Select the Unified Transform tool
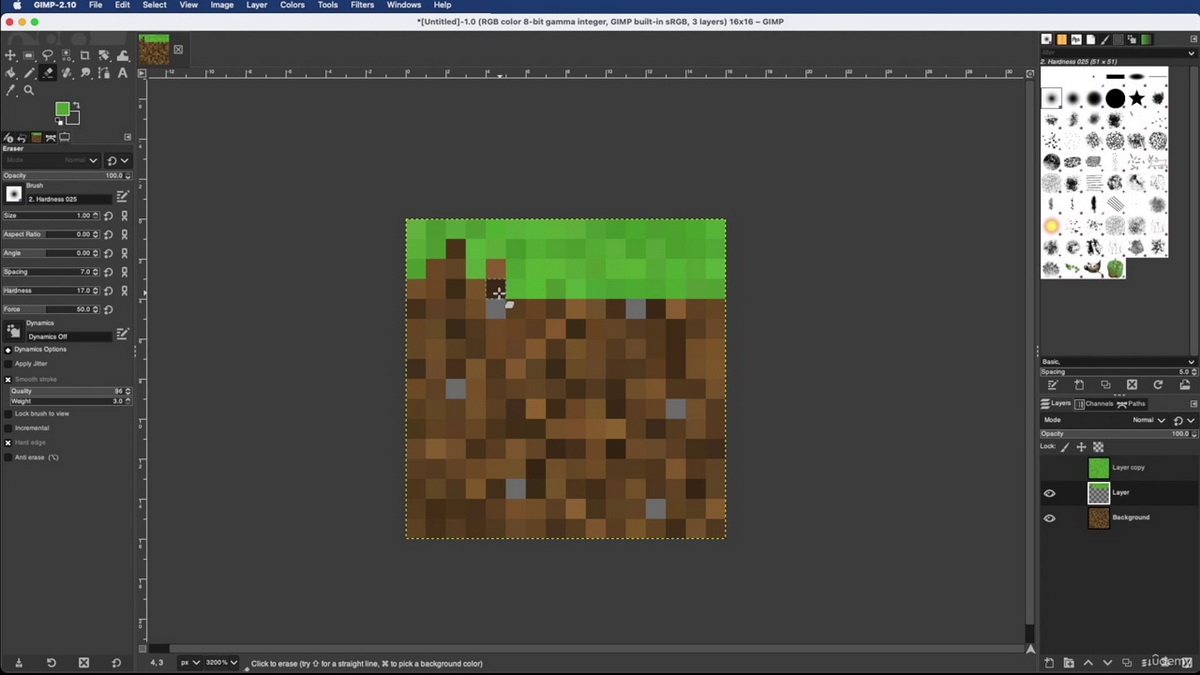The width and height of the screenshot is (1200, 675). [104, 55]
